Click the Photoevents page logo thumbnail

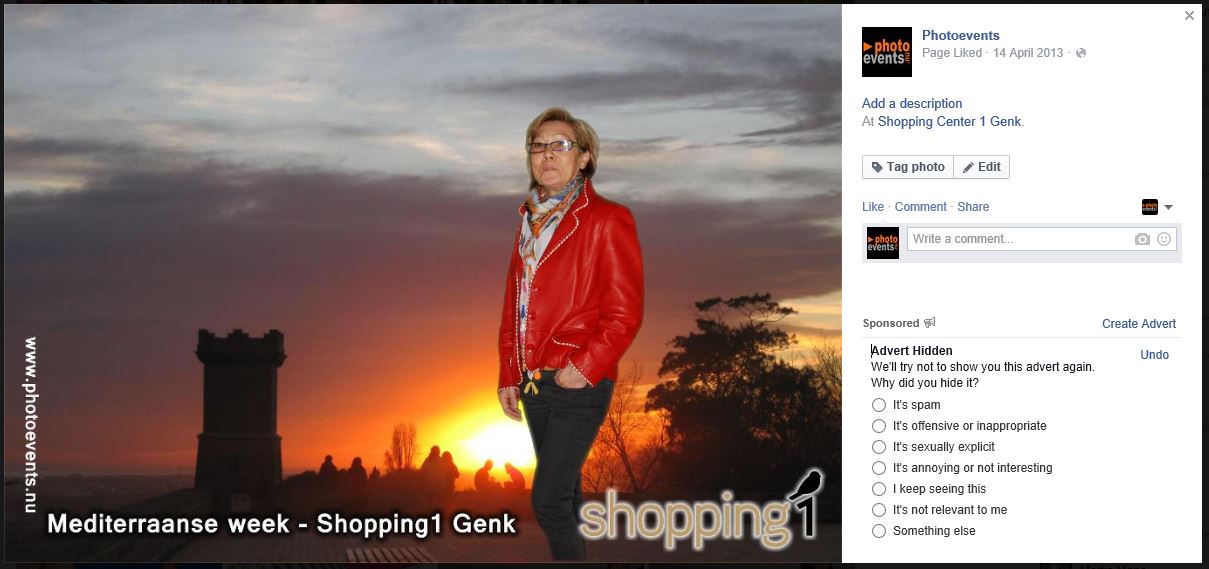pos(887,52)
